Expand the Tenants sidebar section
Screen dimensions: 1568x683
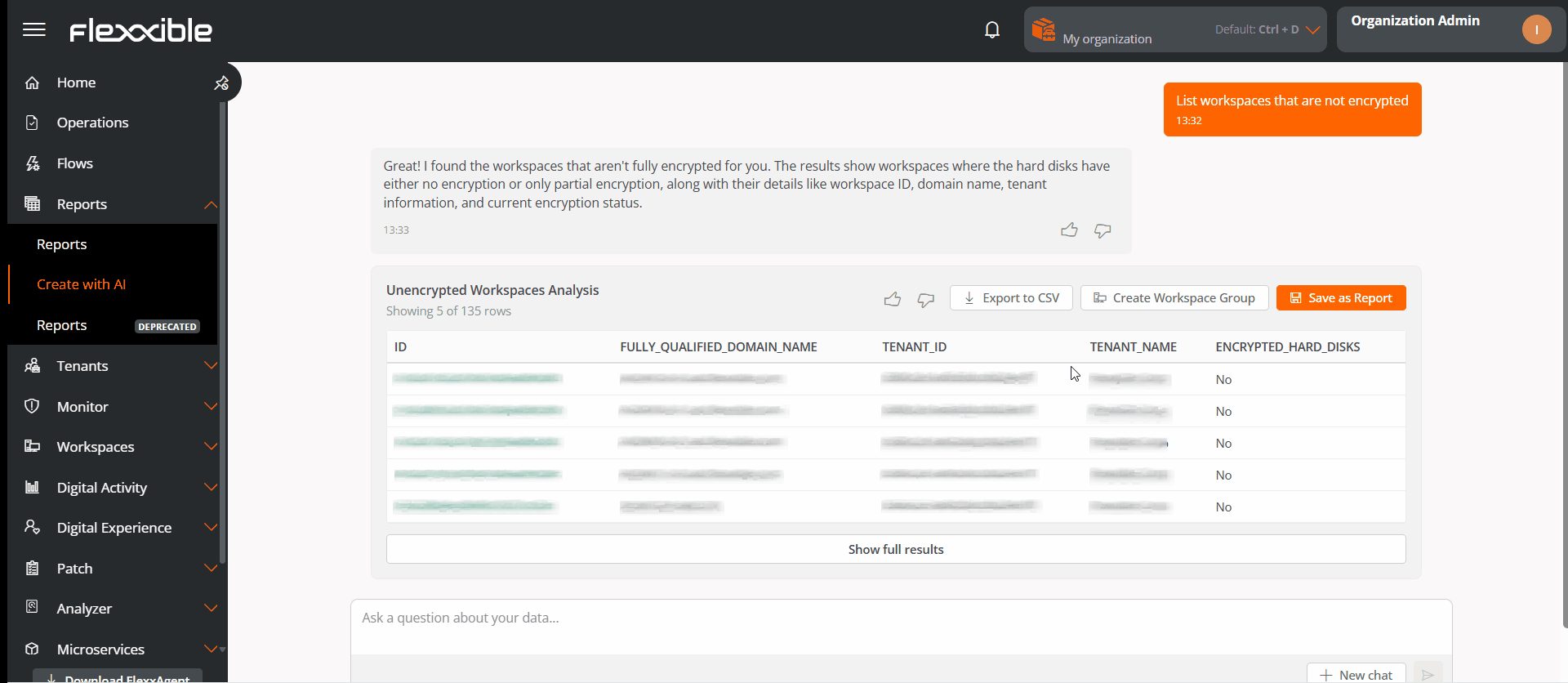coord(210,366)
